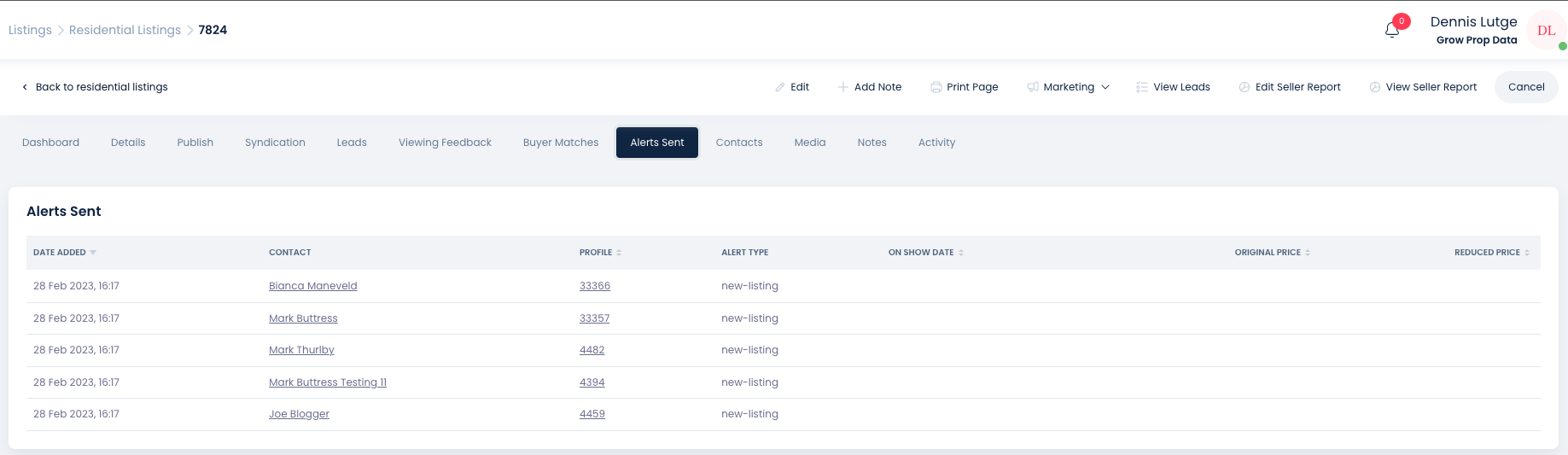
Task: Click Grow Prop Data label
Action: pyautogui.click(x=1477, y=40)
